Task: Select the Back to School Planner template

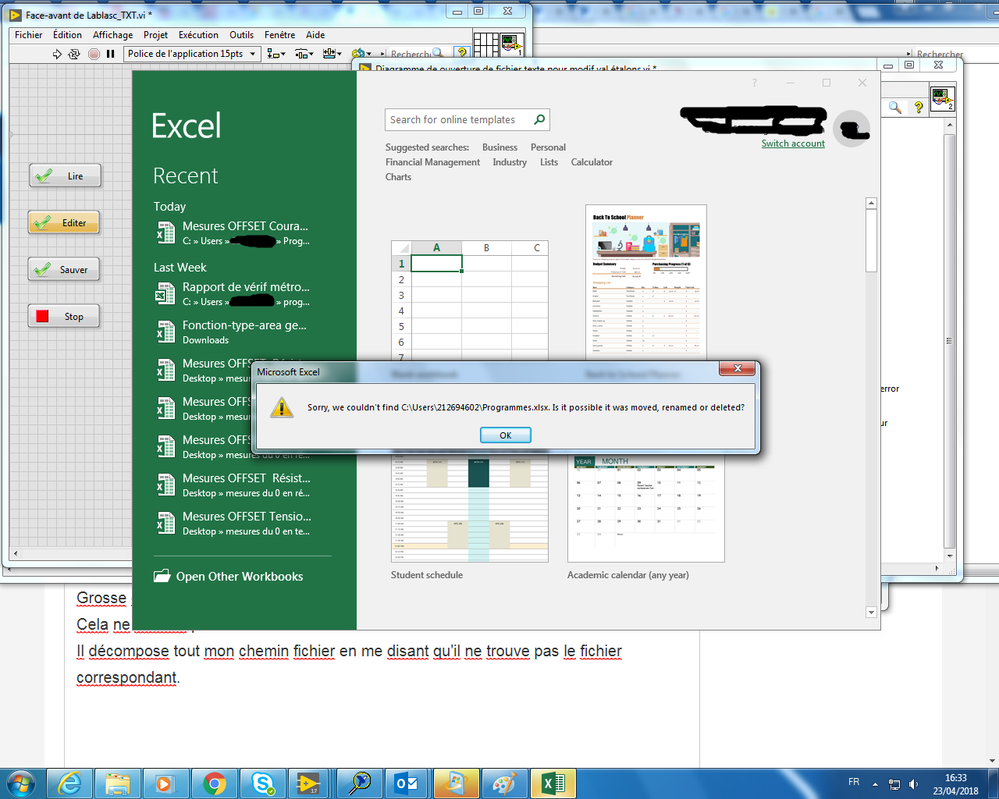Action: tap(646, 282)
